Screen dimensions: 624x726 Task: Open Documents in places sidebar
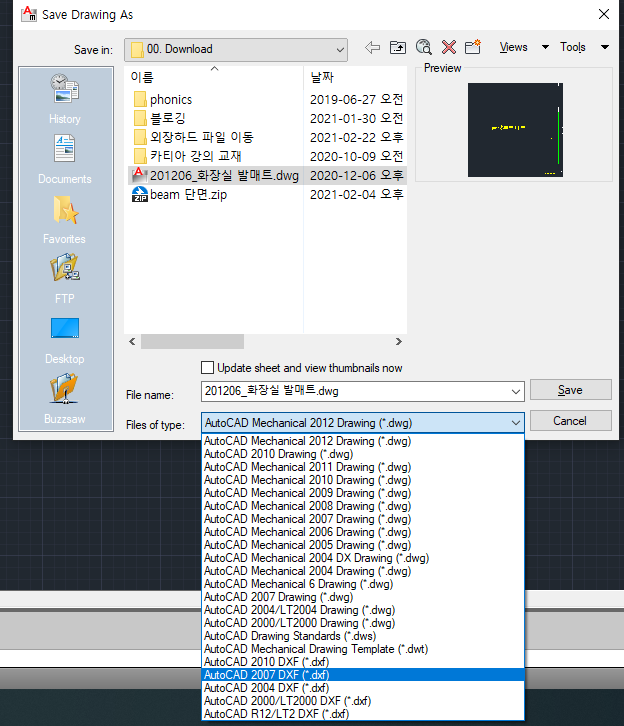[65, 159]
